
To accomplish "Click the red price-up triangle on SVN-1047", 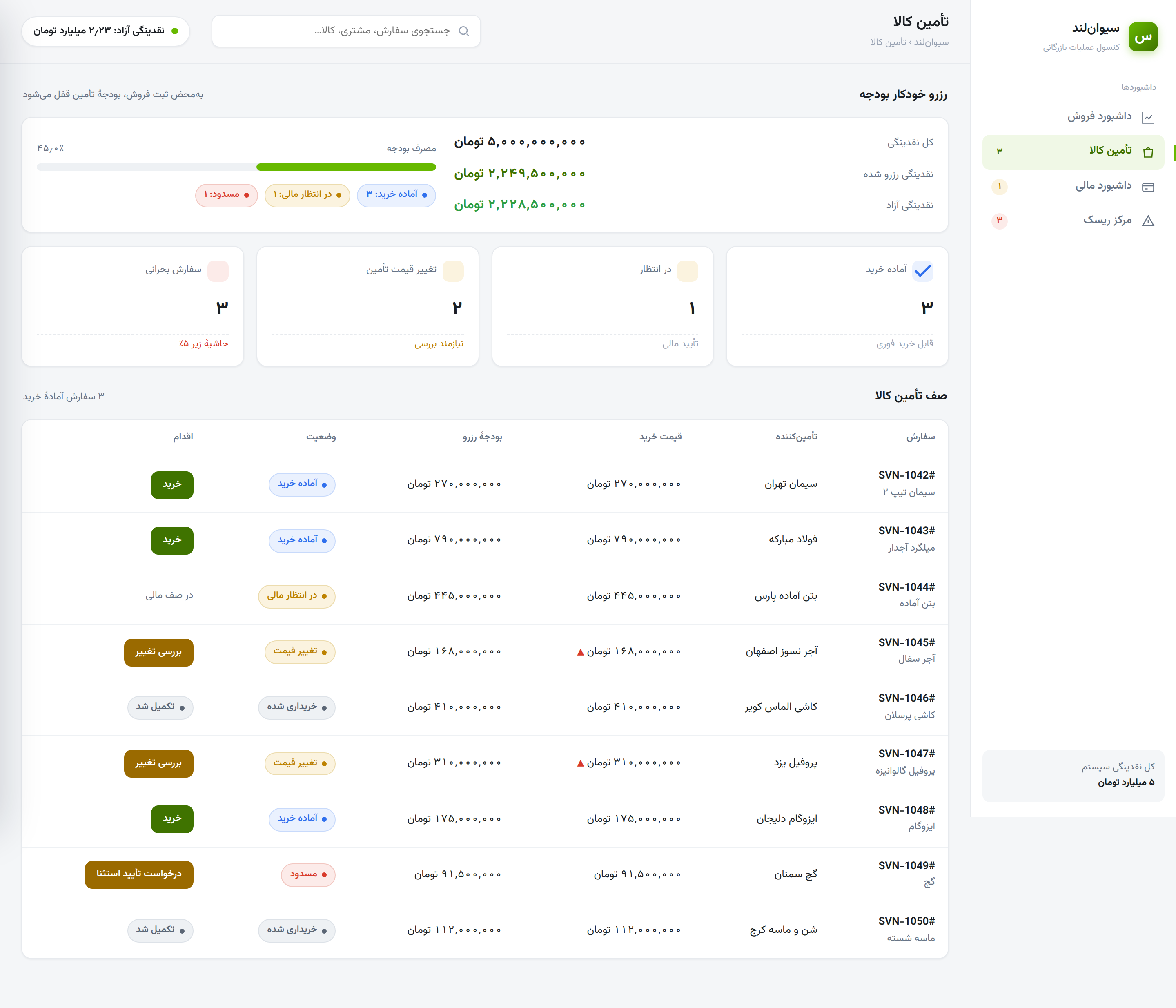I will coord(580,763).
